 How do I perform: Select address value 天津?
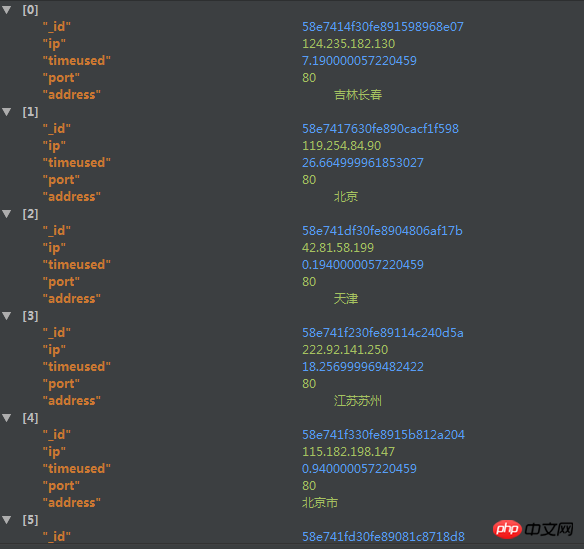pos(346,299)
